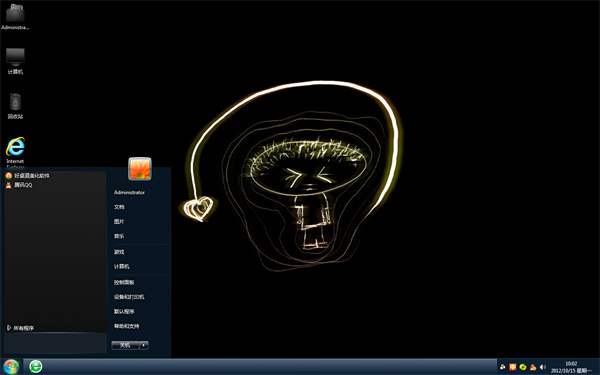Launch Internet Explorer from the desktop
This screenshot has height=375, width=600.
(x=15, y=151)
